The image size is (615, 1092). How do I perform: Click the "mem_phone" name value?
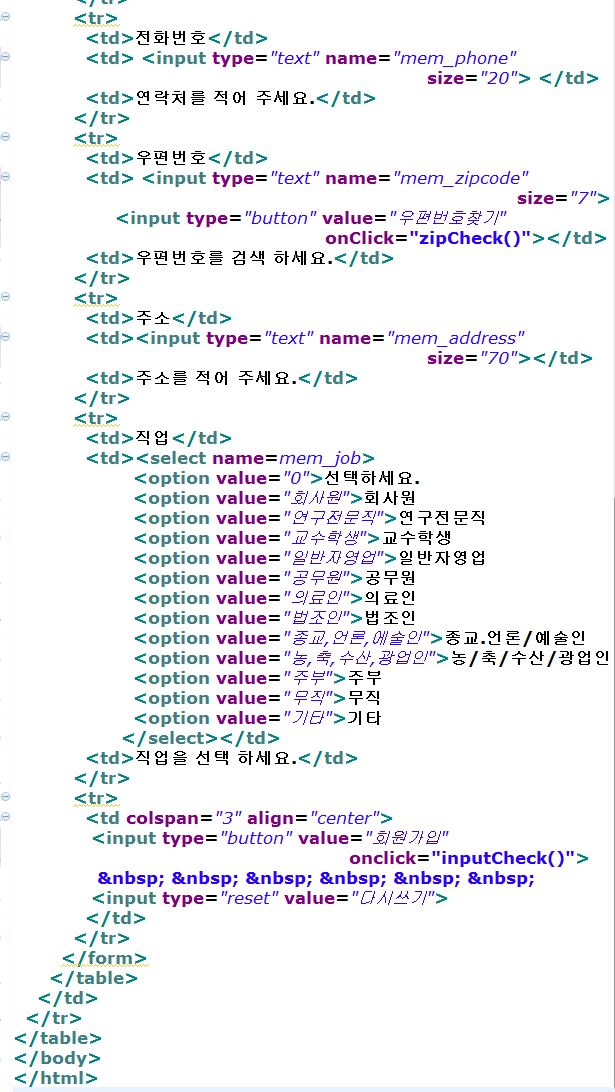(x=455, y=58)
